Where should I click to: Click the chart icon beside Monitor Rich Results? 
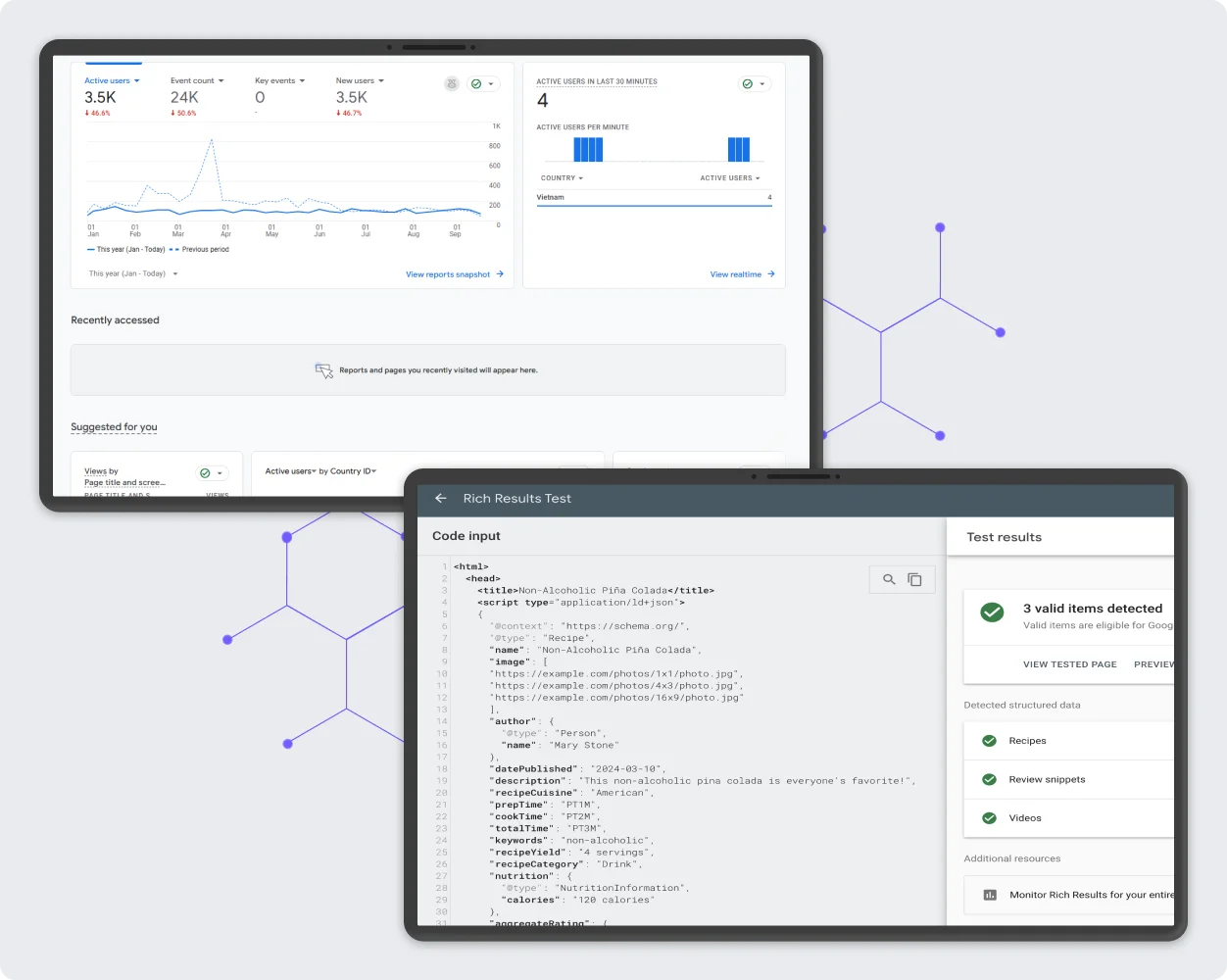[990, 895]
